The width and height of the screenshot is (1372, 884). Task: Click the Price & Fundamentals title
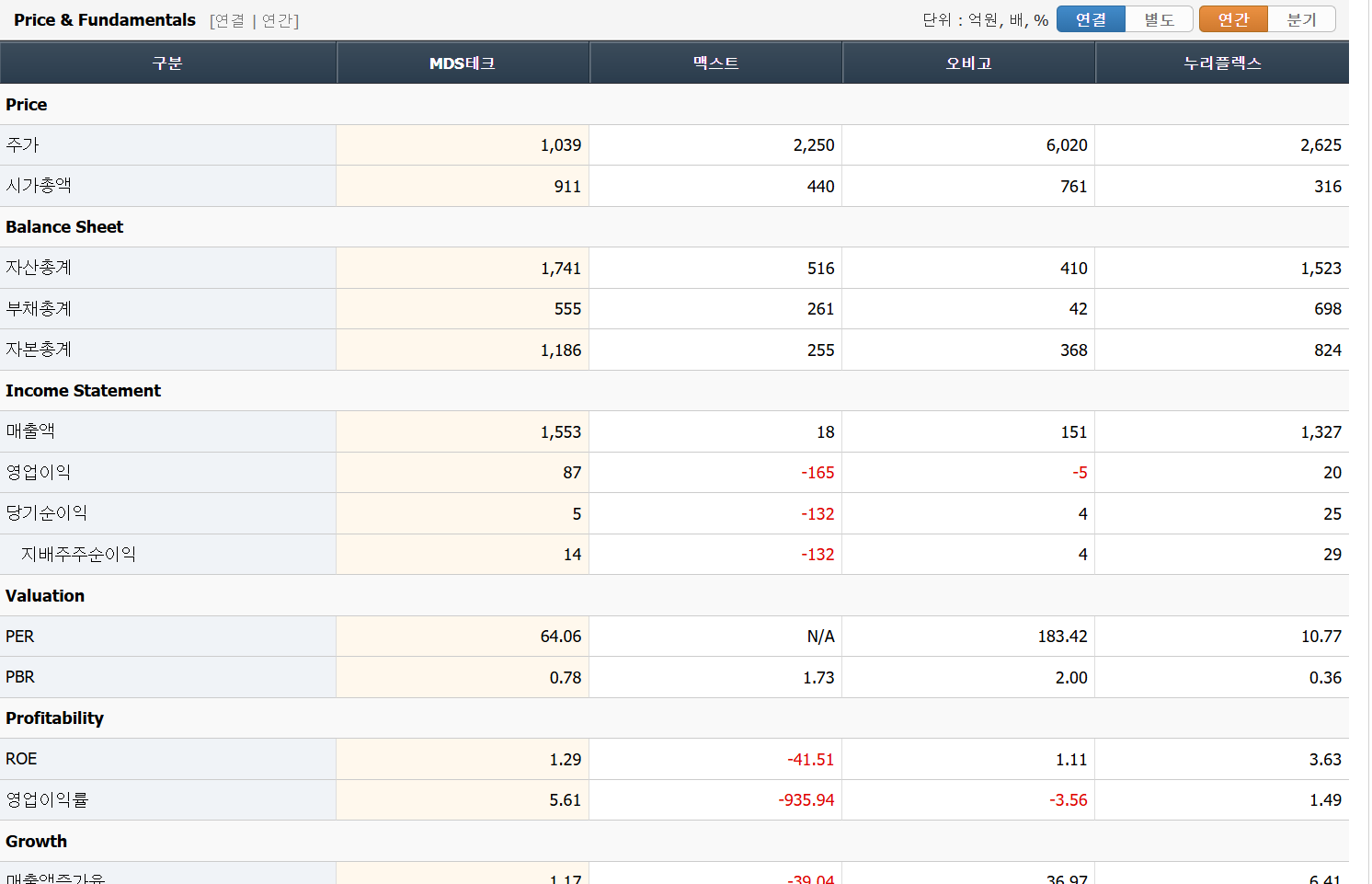click(105, 20)
